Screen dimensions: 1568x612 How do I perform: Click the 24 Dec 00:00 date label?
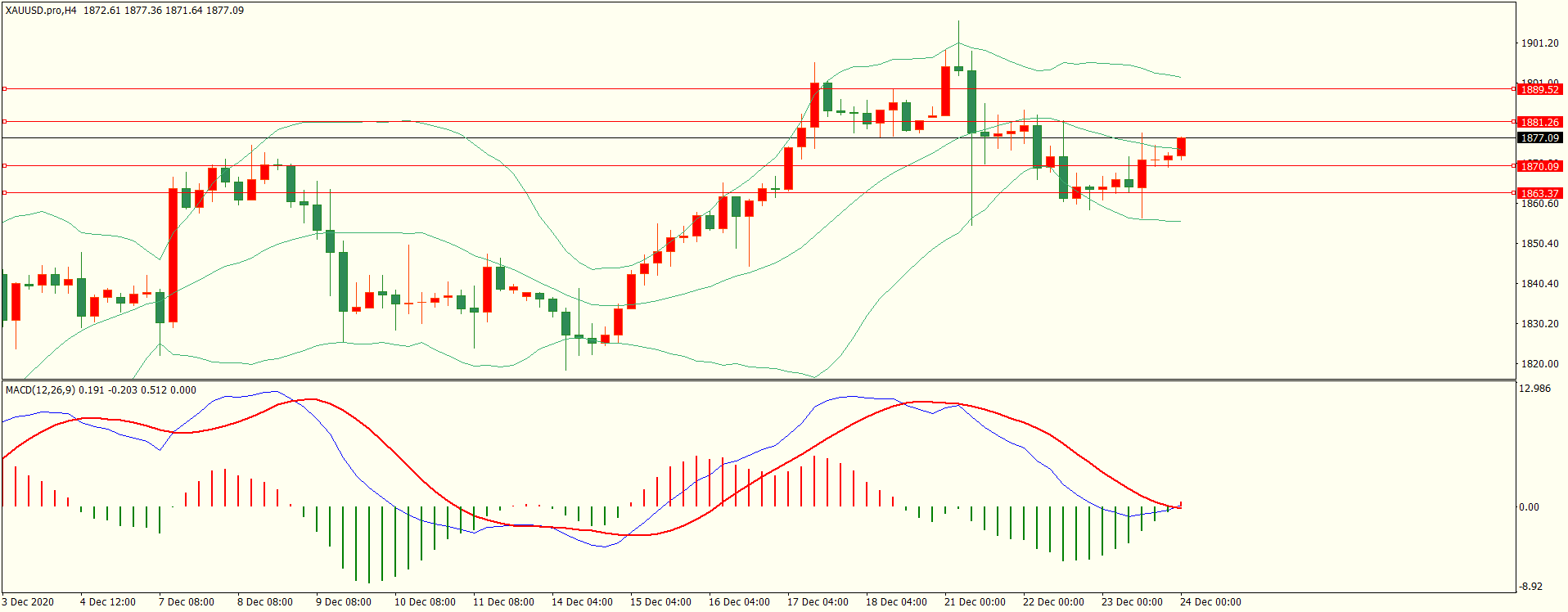pyautogui.click(x=1210, y=602)
